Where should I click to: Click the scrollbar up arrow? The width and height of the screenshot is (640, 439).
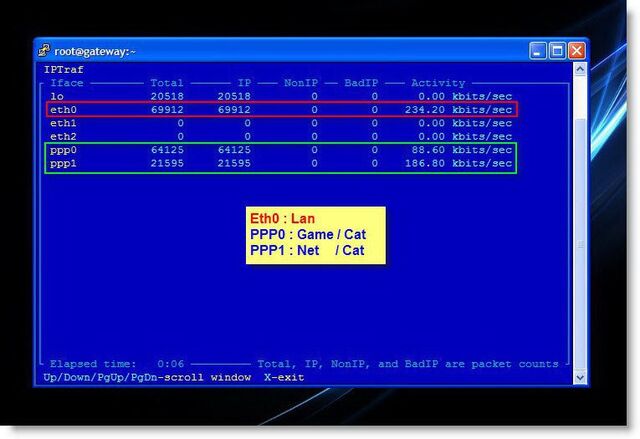[x=580, y=69]
